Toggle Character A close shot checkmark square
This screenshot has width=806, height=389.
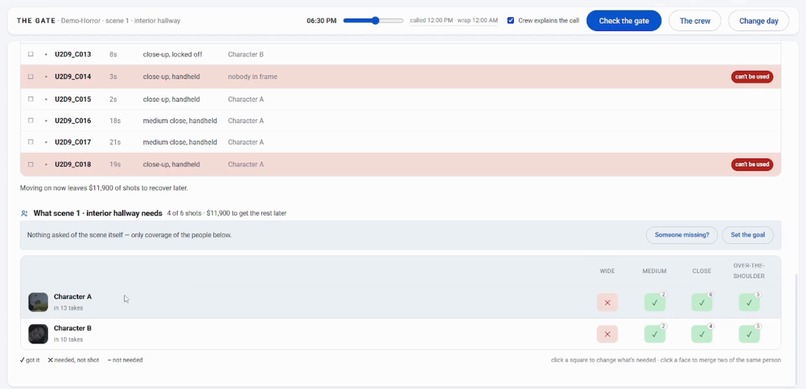702,303
